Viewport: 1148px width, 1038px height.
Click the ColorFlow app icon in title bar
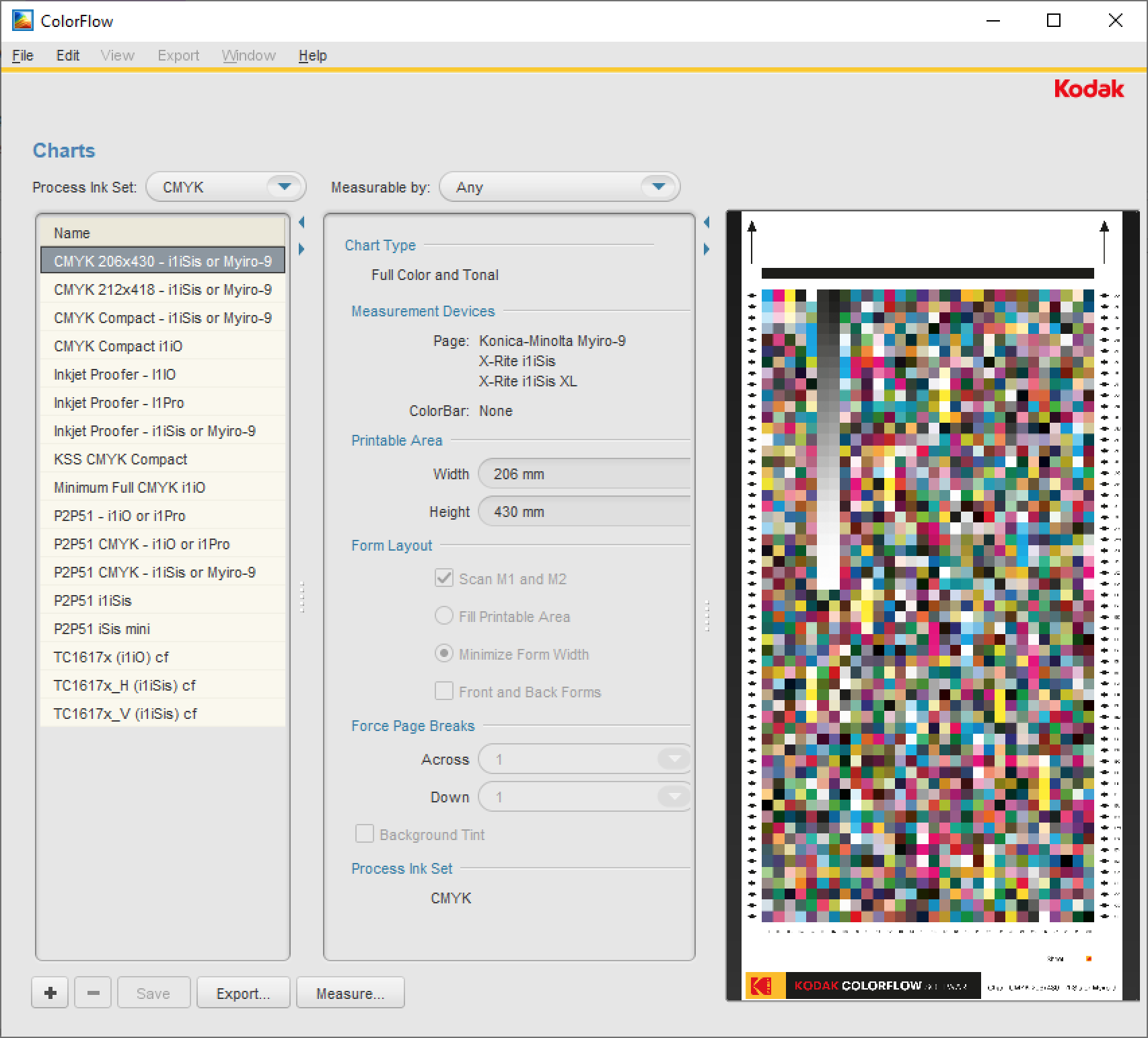pos(22,21)
